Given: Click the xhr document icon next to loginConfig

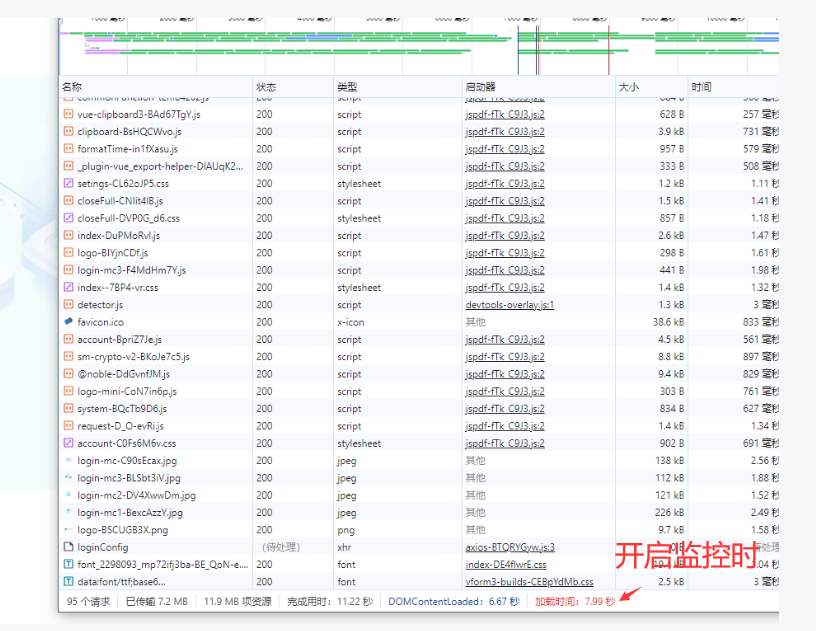Looking at the screenshot, I should click(67, 547).
